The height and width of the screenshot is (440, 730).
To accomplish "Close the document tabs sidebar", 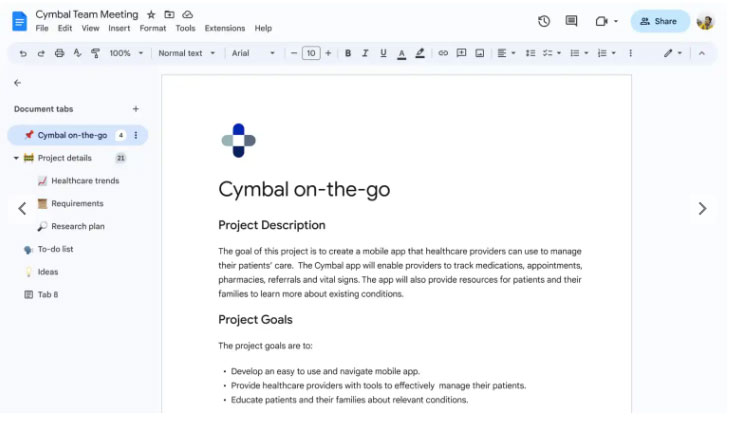I will pos(18,83).
